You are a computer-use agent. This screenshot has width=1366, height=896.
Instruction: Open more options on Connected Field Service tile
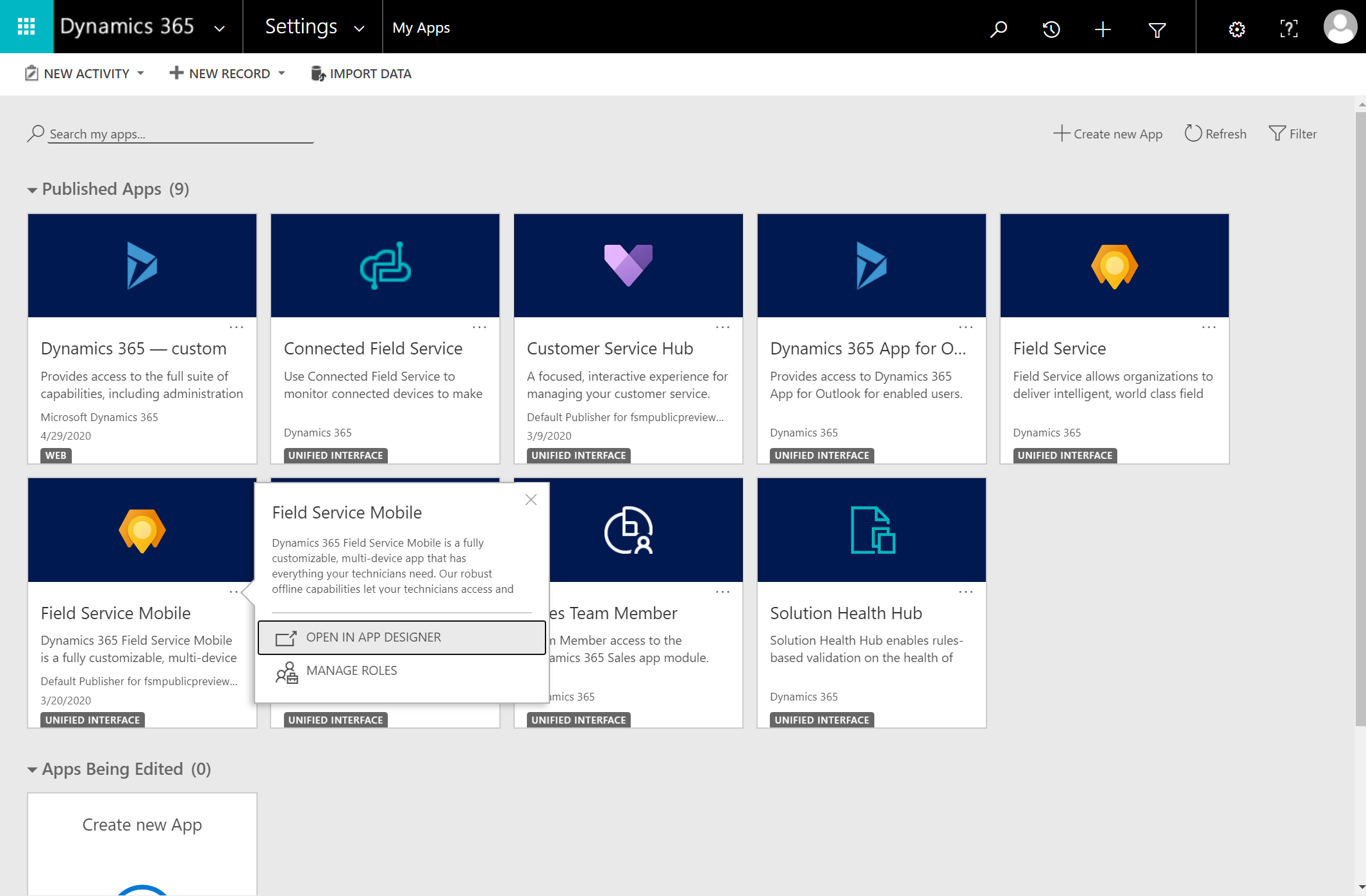click(x=479, y=328)
